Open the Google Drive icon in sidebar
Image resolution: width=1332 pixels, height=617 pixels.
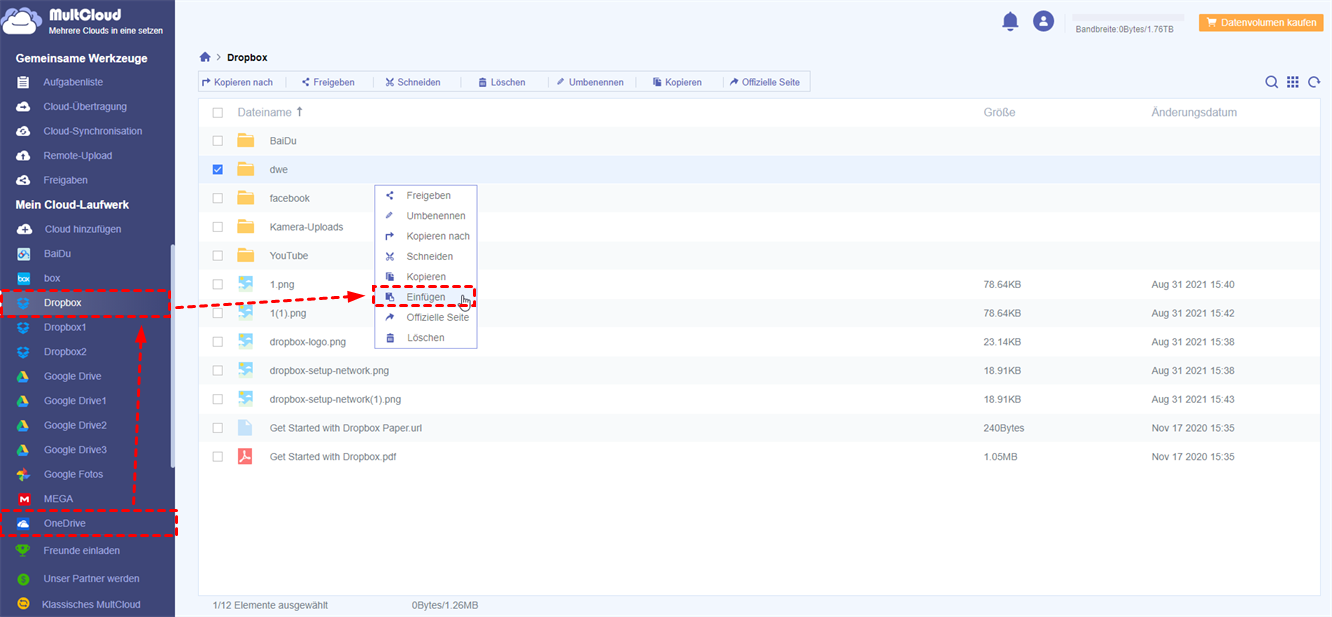24,376
